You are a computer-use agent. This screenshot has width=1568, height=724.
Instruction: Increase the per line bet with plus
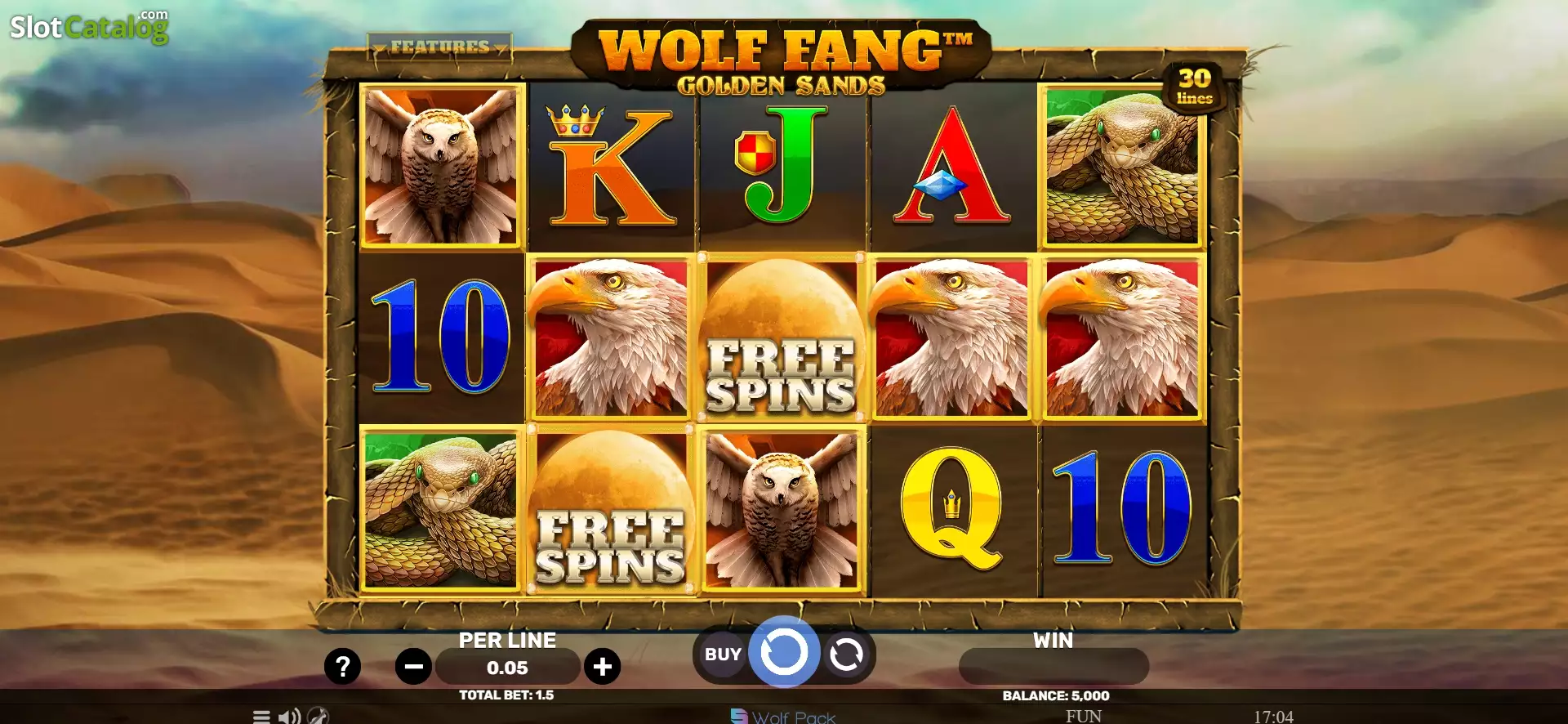[603, 667]
